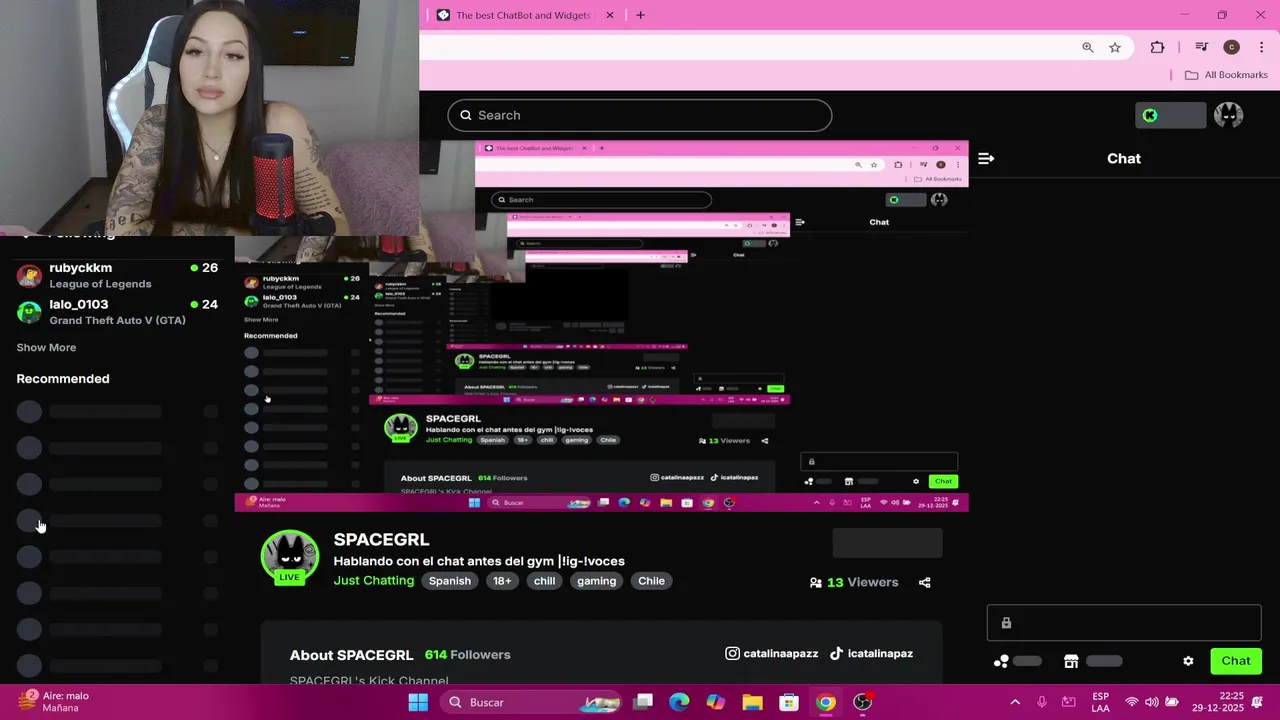Click the Recommended section heading
The width and height of the screenshot is (1280, 720).
tap(63, 379)
